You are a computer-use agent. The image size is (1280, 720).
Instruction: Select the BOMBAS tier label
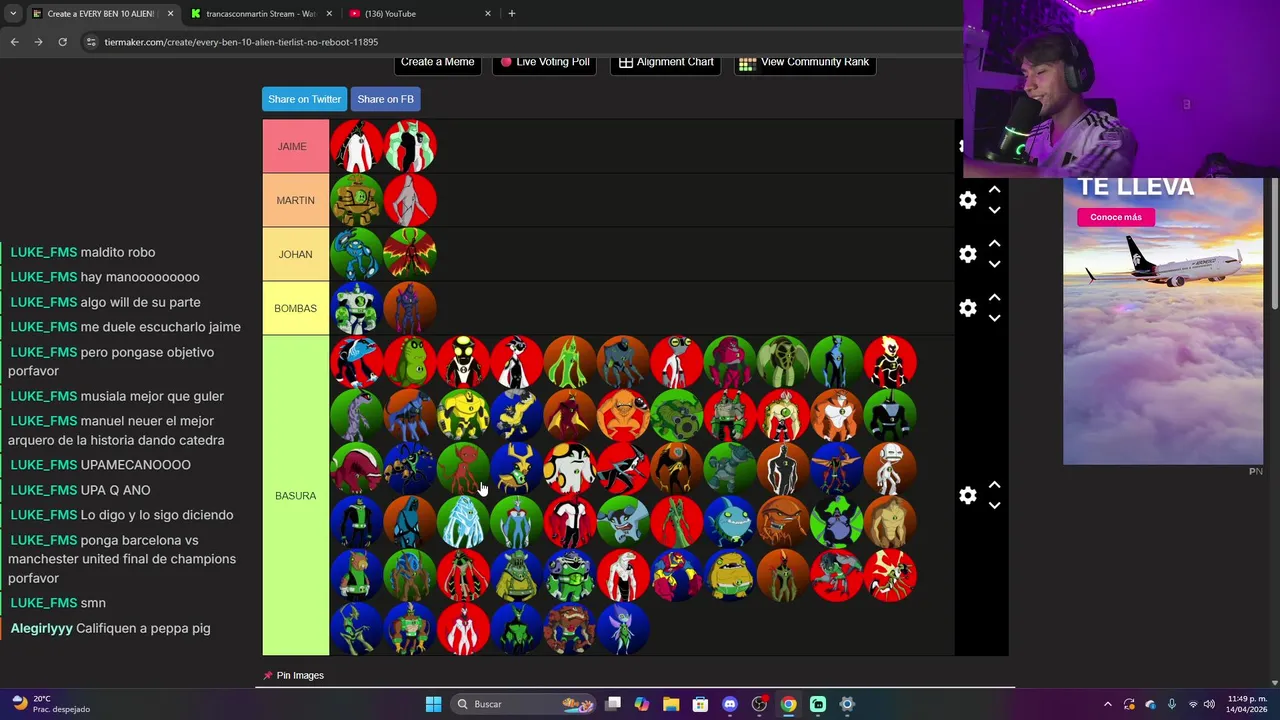295,308
